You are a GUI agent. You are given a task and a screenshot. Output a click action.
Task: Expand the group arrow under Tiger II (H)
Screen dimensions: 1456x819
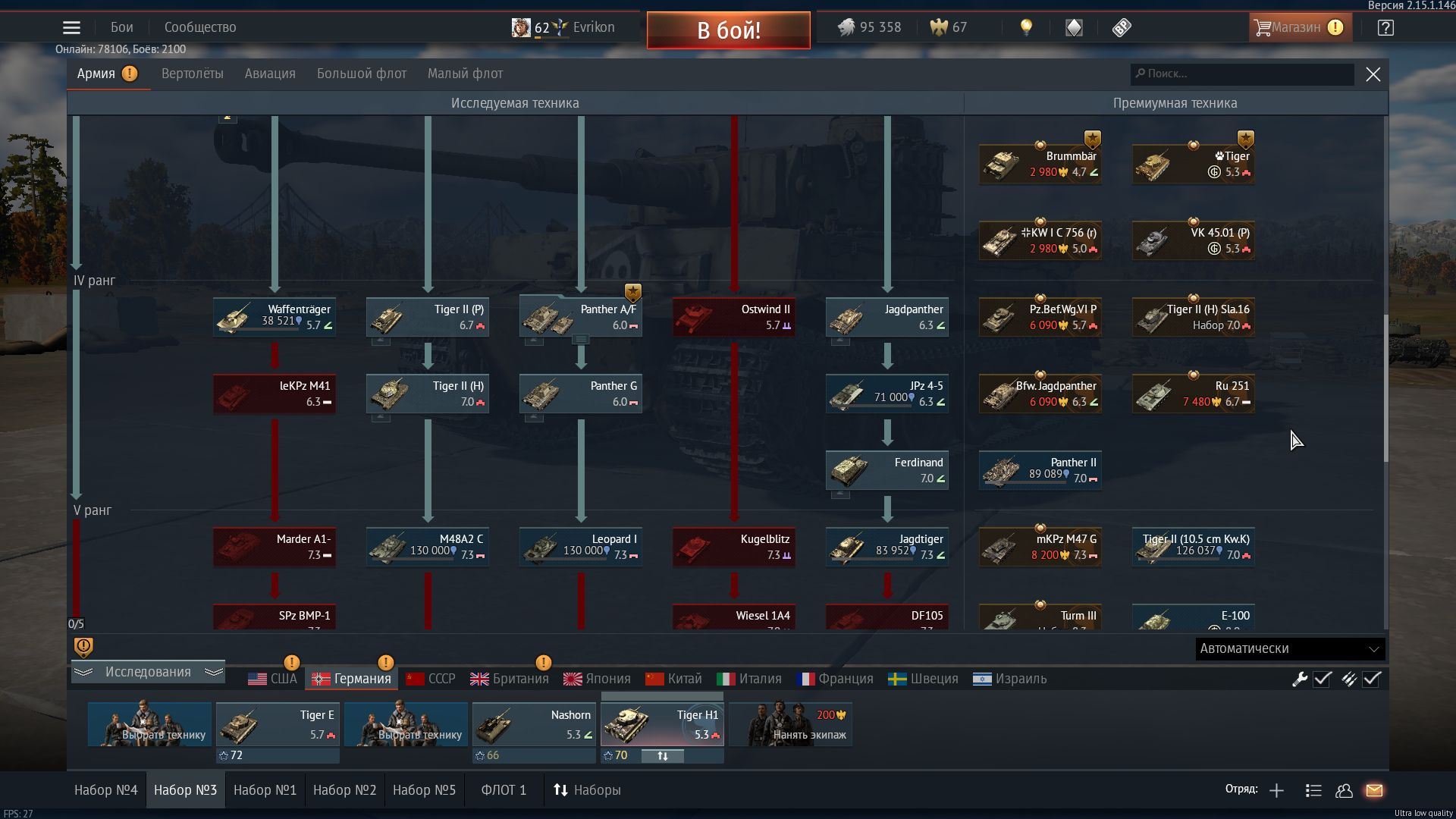click(381, 417)
